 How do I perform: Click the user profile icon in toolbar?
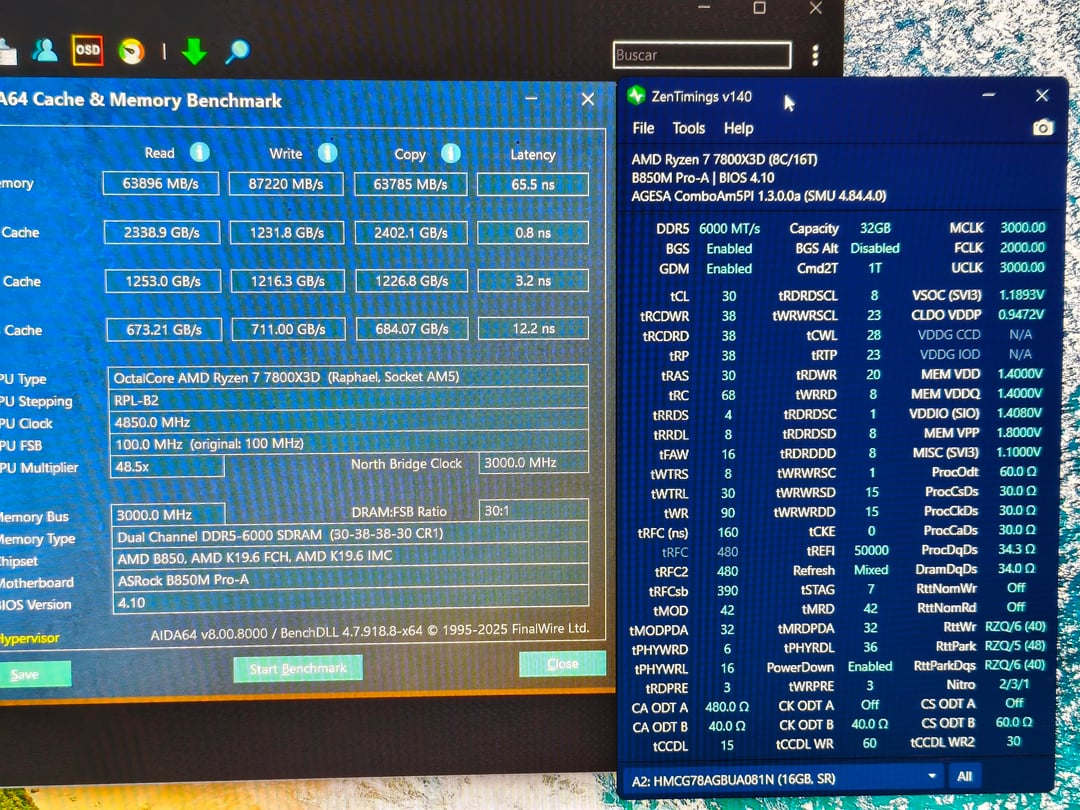pyautogui.click(x=45, y=50)
